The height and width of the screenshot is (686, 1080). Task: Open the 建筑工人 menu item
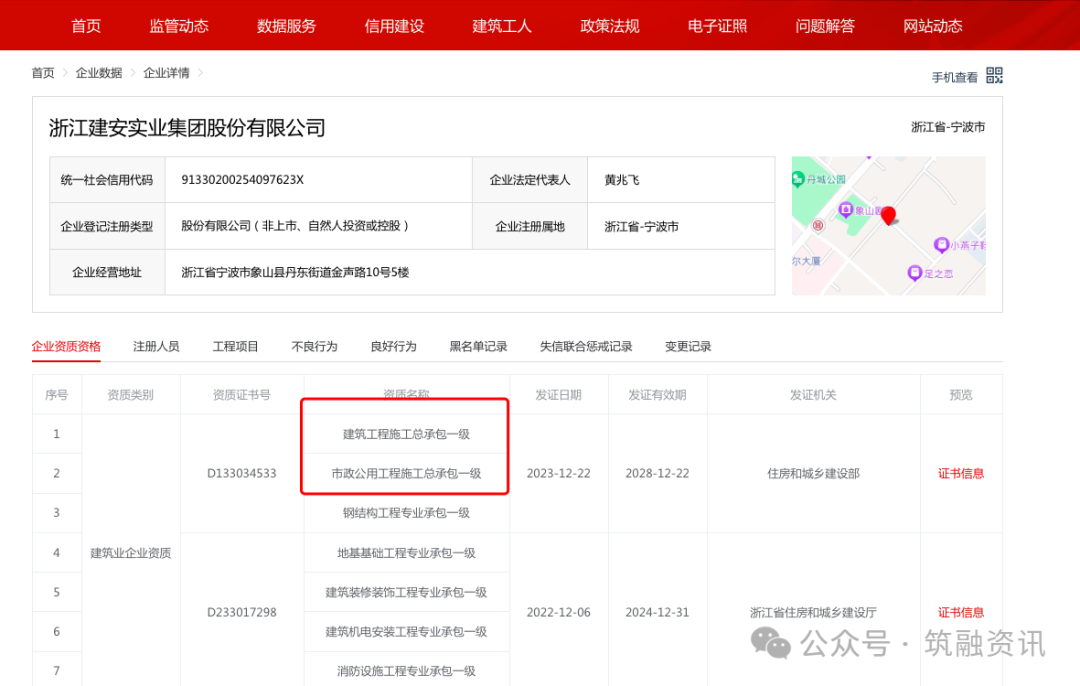(502, 26)
